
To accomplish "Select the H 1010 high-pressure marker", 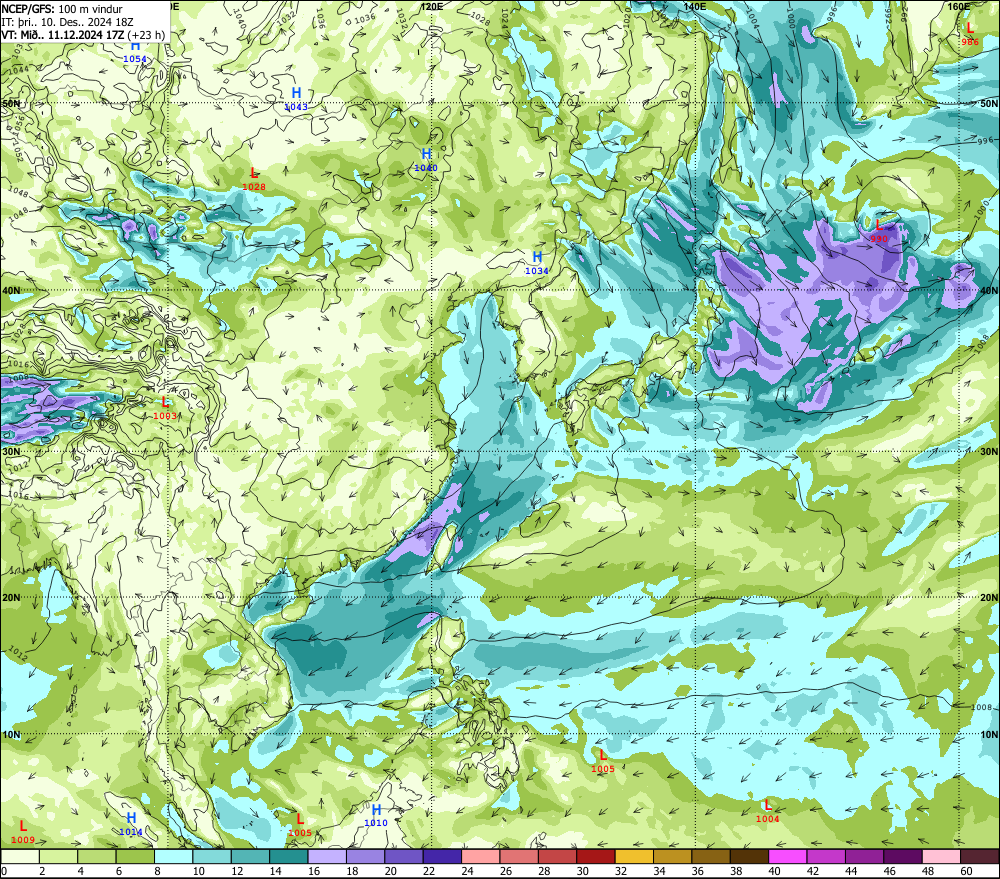I will pyautogui.click(x=376, y=816).
